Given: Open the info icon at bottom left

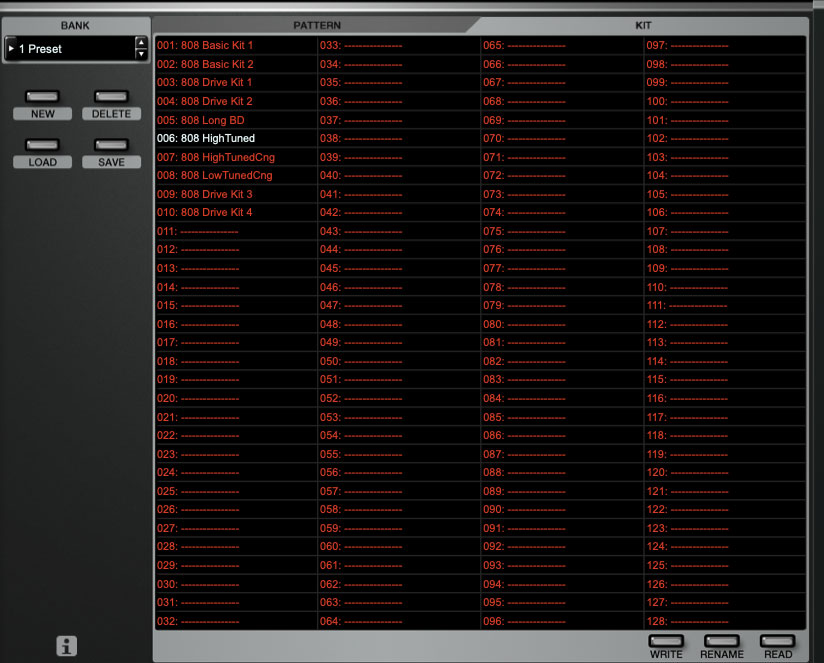Looking at the screenshot, I should click(66, 646).
